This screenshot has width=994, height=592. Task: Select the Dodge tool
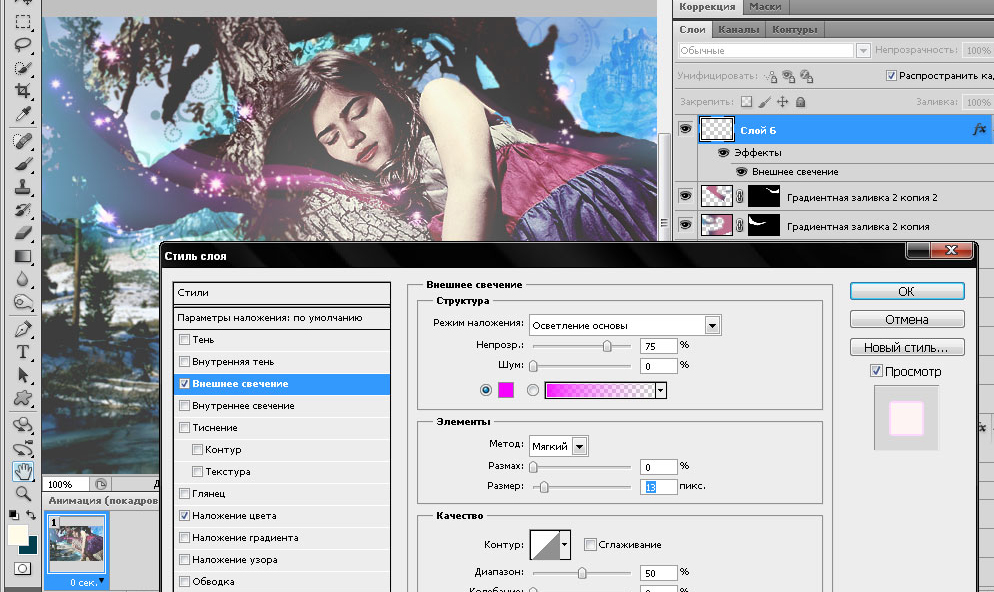point(23,302)
